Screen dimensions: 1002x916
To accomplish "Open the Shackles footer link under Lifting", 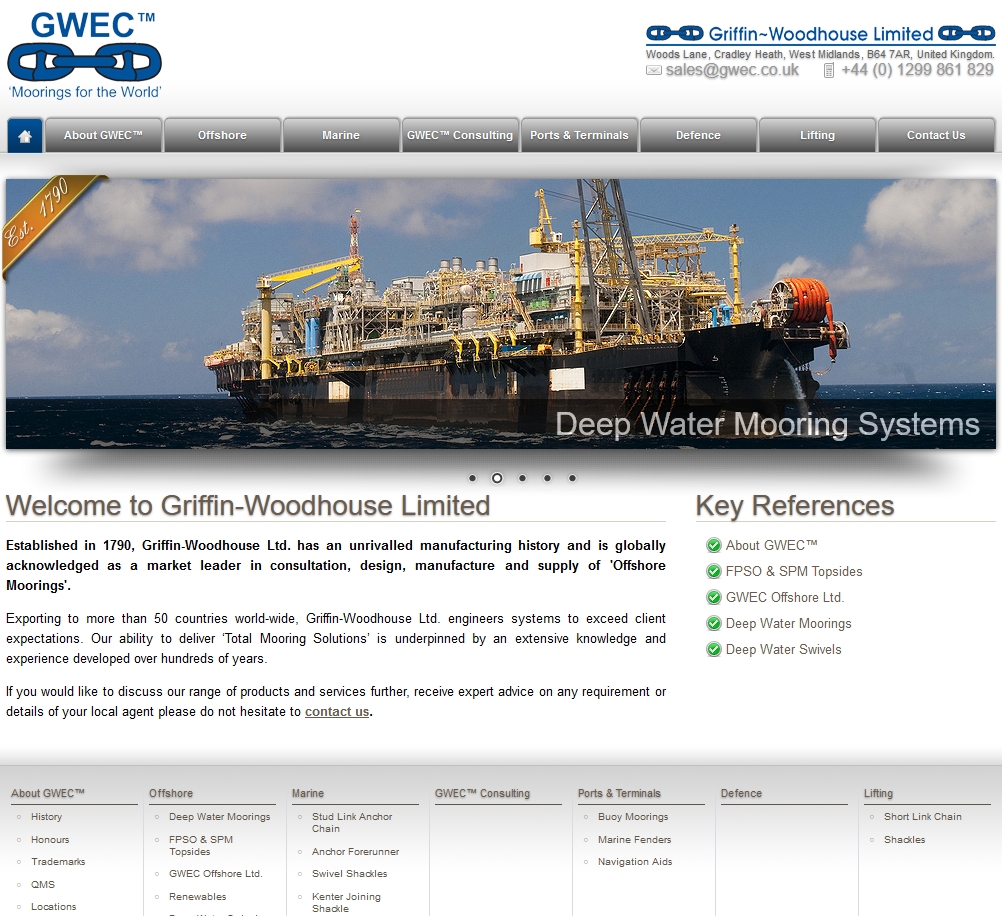I will point(905,840).
